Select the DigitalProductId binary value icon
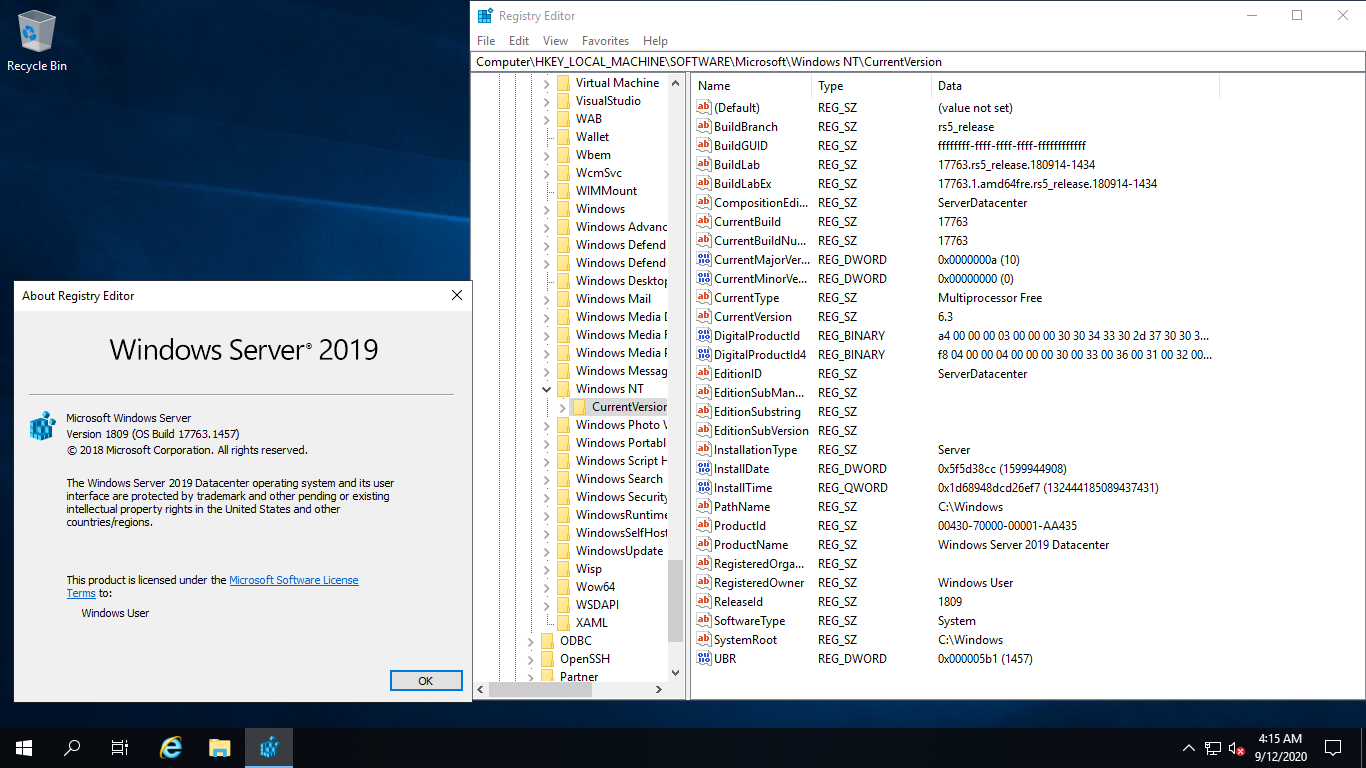The width and height of the screenshot is (1366, 768). click(704, 336)
